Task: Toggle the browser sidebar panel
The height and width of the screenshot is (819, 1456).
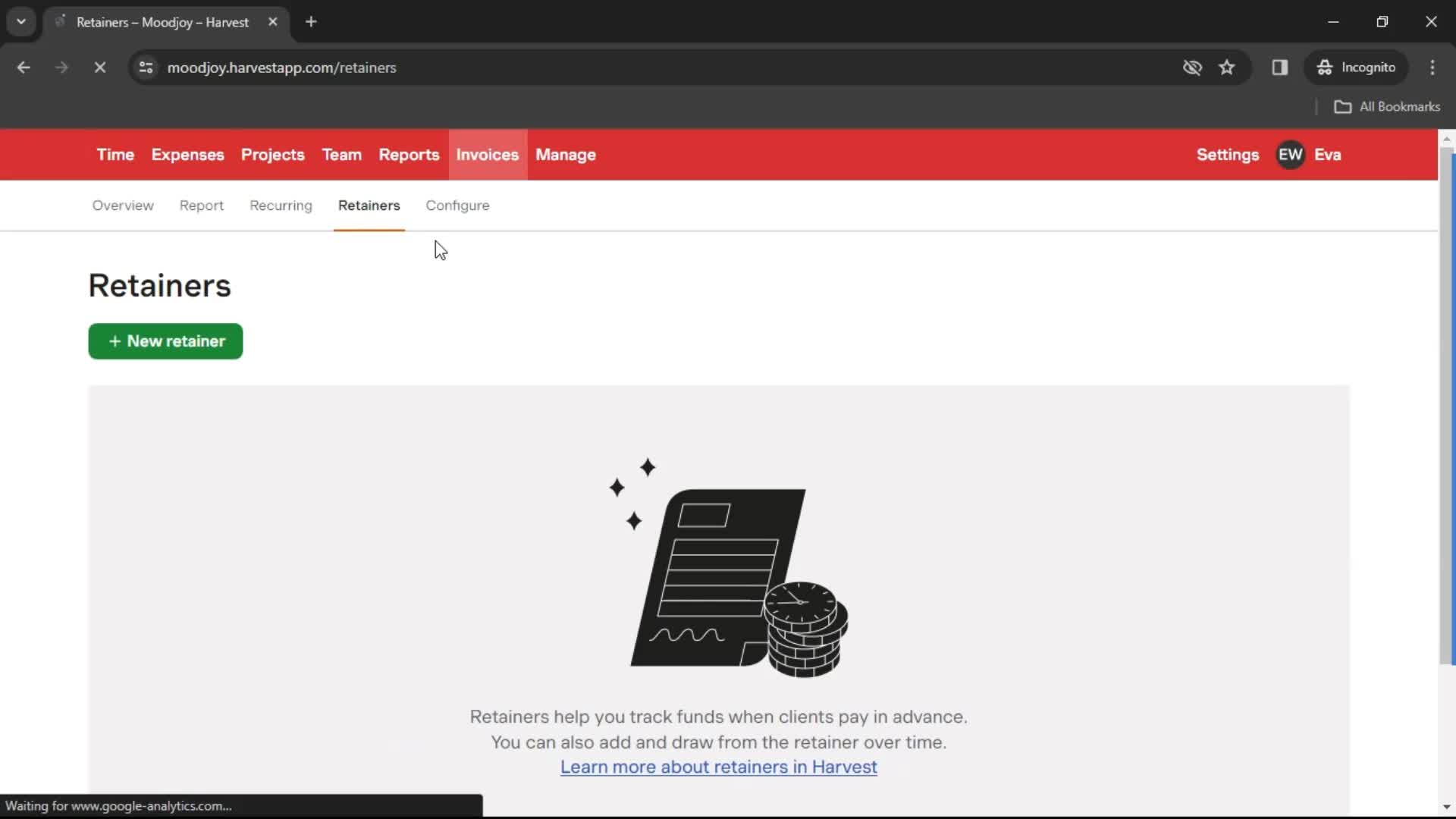Action: [1280, 67]
